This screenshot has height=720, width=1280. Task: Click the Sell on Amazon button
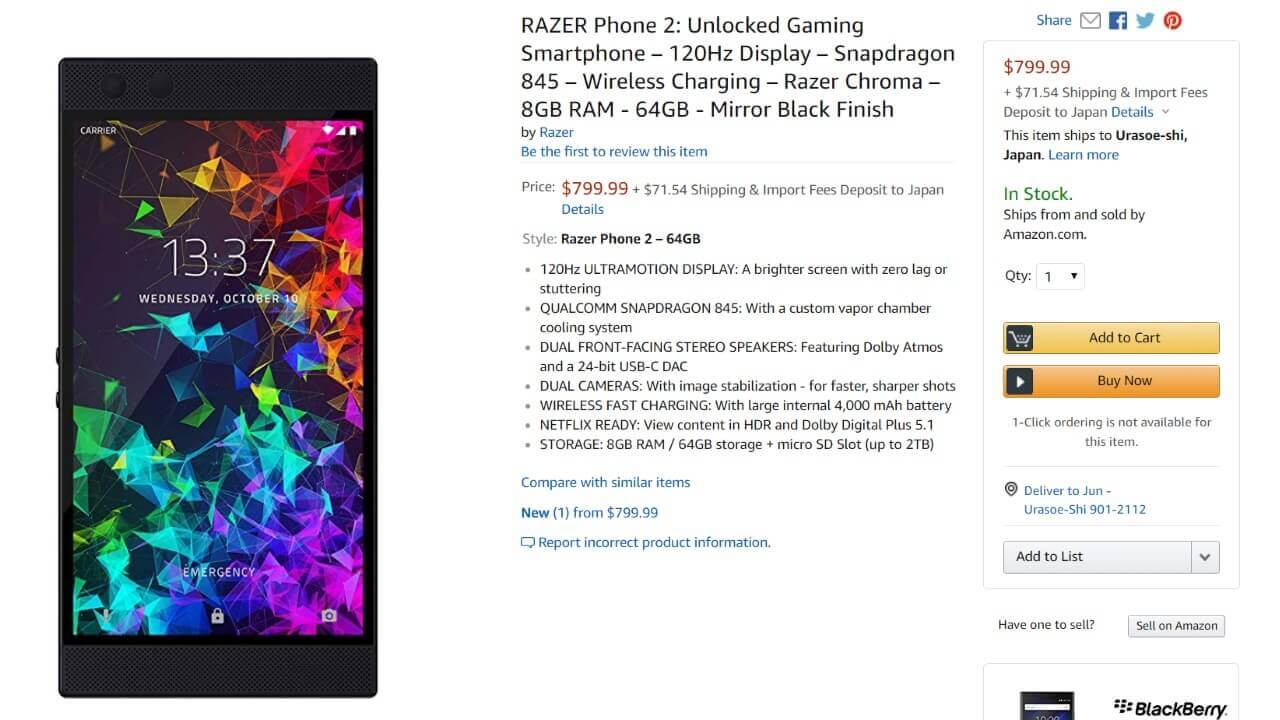[x=1176, y=626]
